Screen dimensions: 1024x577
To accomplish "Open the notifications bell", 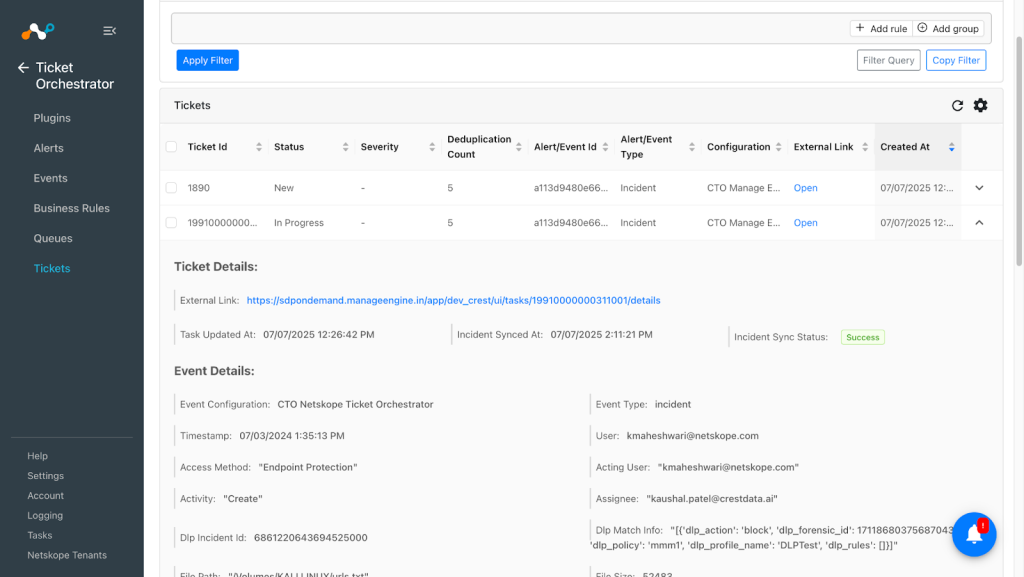I will click(974, 534).
